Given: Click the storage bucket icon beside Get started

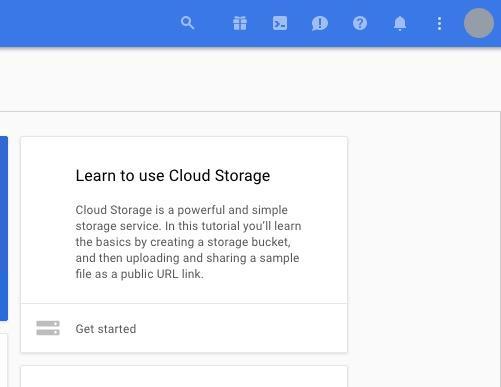Looking at the screenshot, I should point(48,328).
